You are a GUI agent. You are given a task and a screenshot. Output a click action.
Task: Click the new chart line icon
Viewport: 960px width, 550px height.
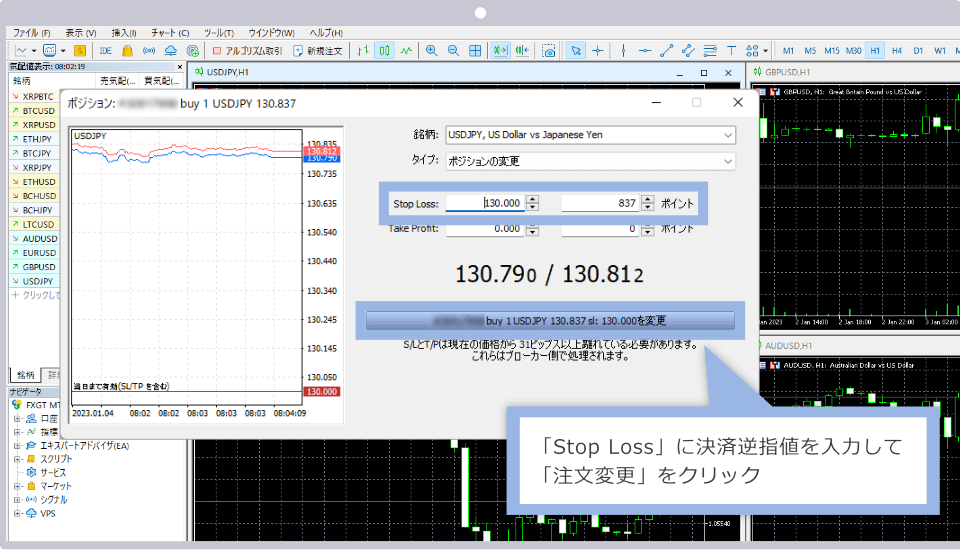[x=21, y=51]
